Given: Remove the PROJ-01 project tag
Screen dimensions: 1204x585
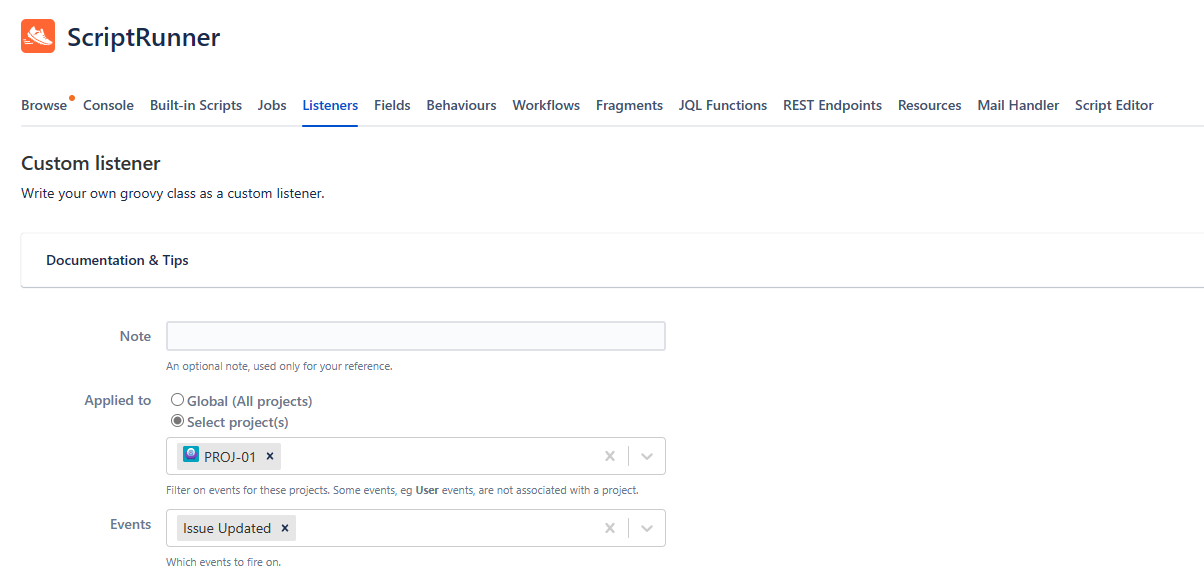Looking at the screenshot, I should 269,456.
